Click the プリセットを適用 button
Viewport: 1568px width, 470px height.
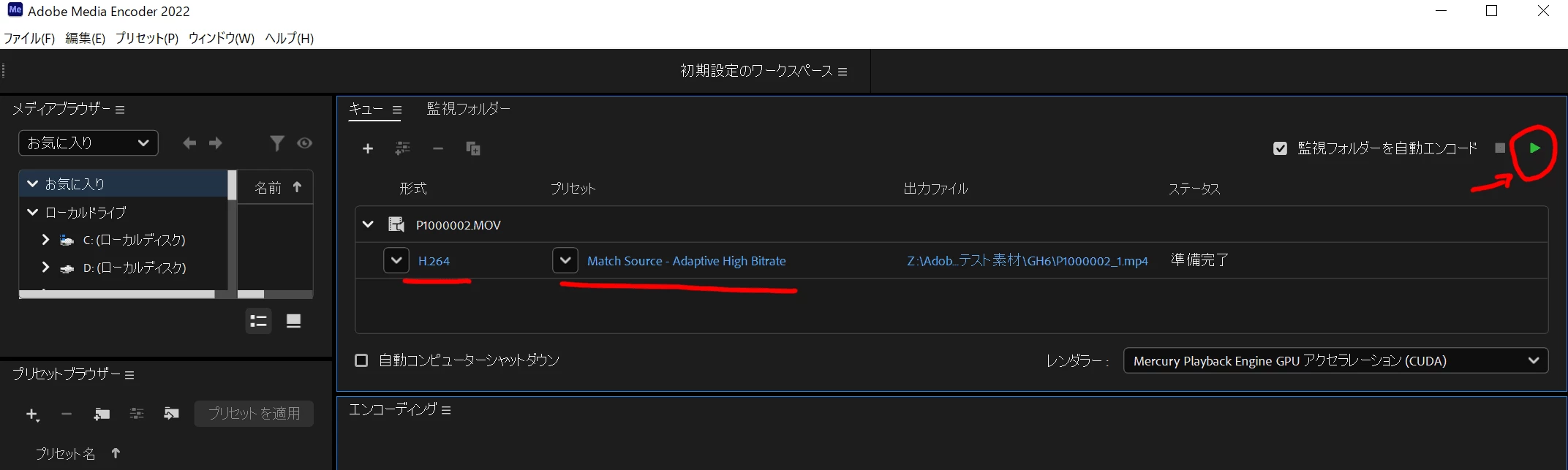pyautogui.click(x=254, y=414)
